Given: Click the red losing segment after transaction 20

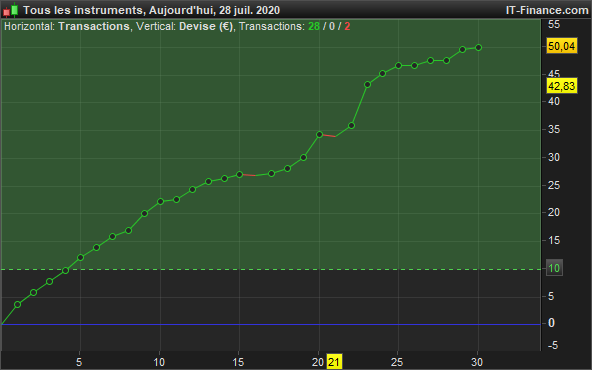Looking at the screenshot, I should click(x=328, y=136).
